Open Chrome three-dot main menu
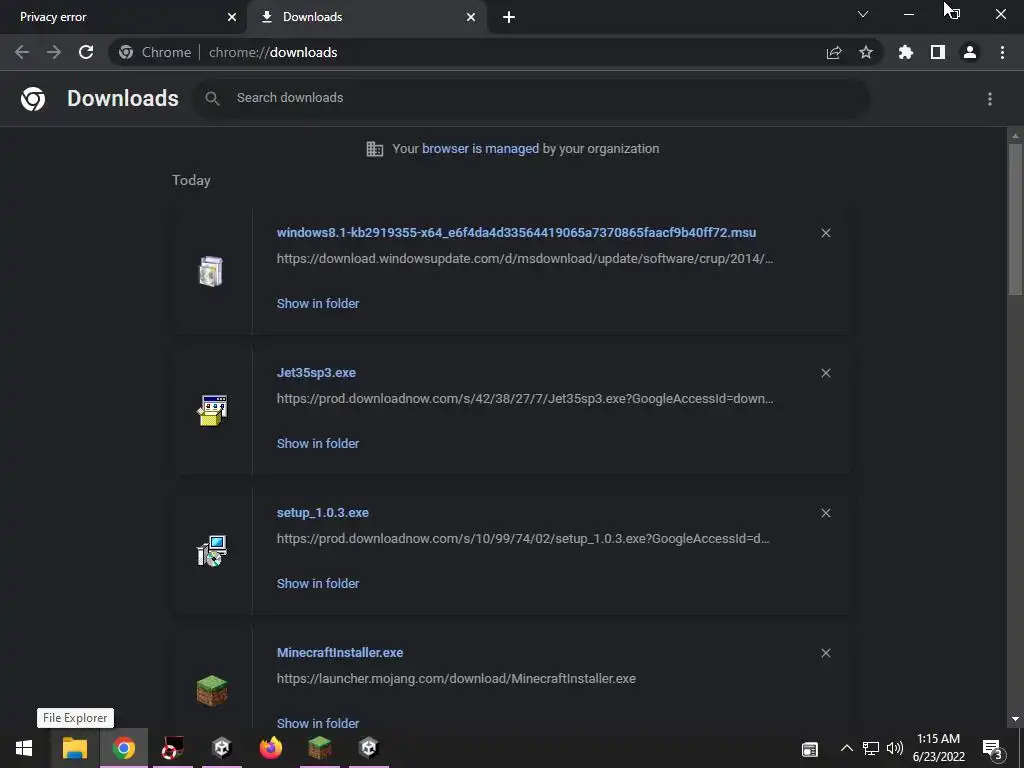Image resolution: width=1024 pixels, height=768 pixels. coord(1002,52)
